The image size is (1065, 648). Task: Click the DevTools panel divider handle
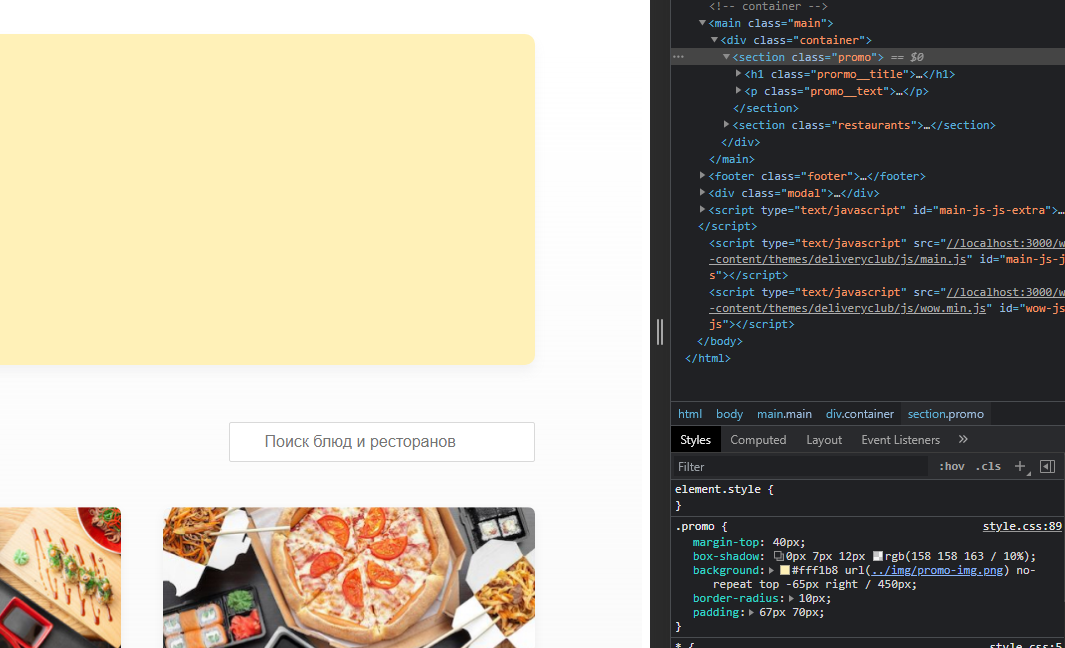[660, 331]
